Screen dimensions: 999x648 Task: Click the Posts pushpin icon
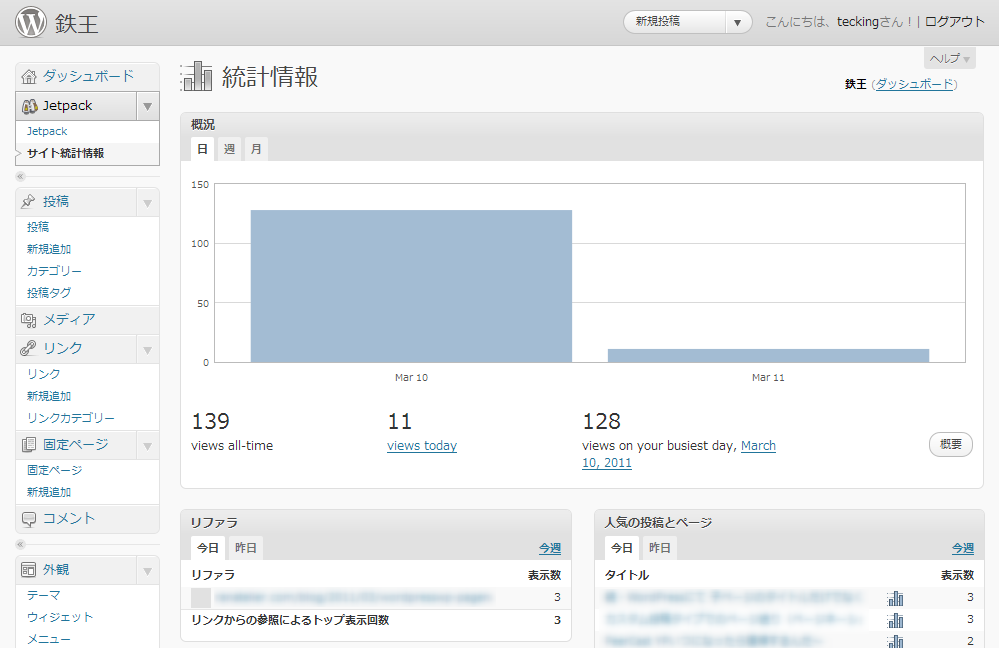pos(28,201)
